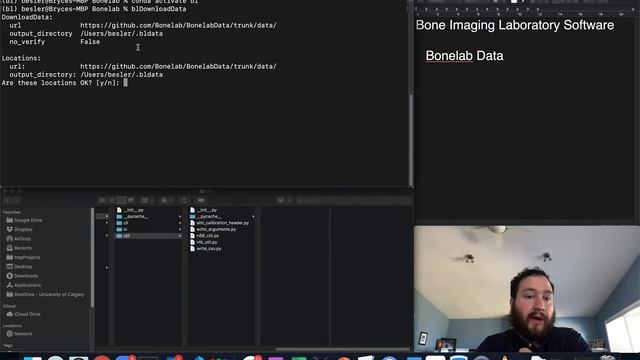The height and width of the screenshot is (360, 640).
Task: Switch Finder to icon view
Action: 102,200
